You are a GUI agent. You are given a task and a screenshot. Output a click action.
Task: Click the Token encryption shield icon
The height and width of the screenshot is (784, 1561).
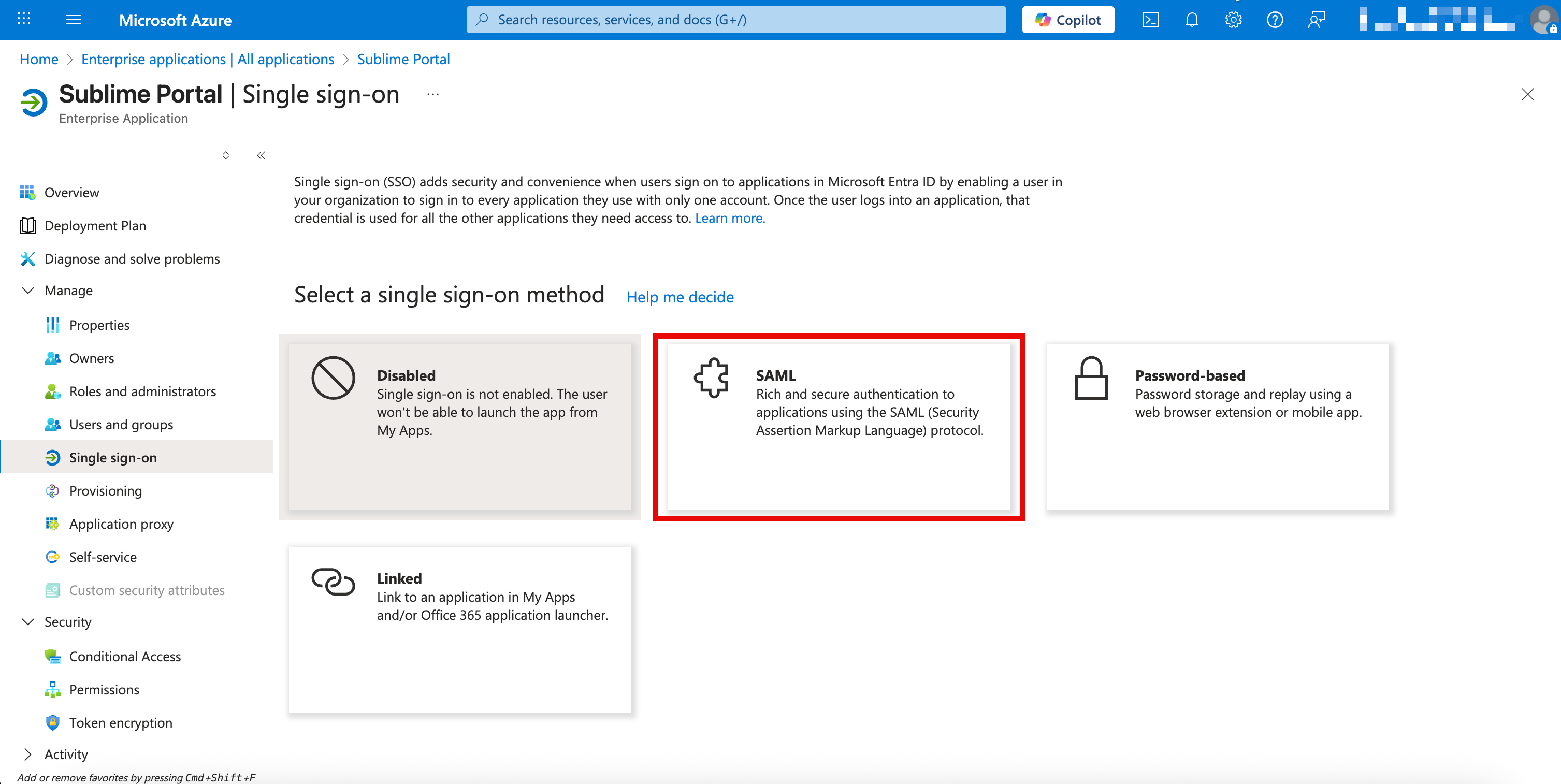(x=53, y=722)
